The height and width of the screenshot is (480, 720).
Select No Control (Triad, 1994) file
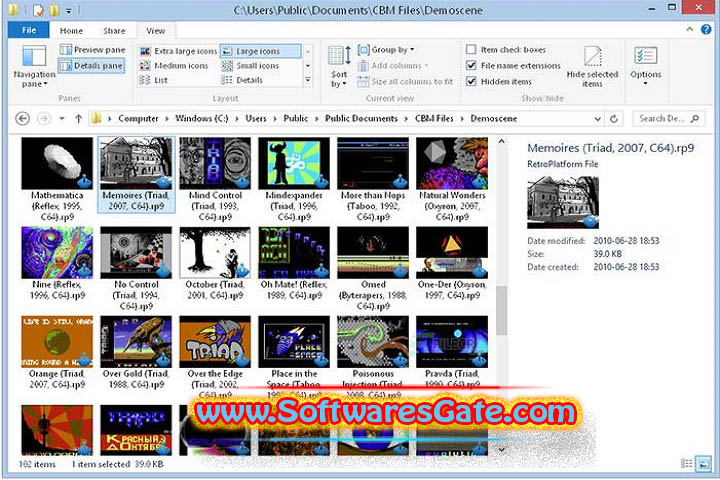[x=136, y=269]
